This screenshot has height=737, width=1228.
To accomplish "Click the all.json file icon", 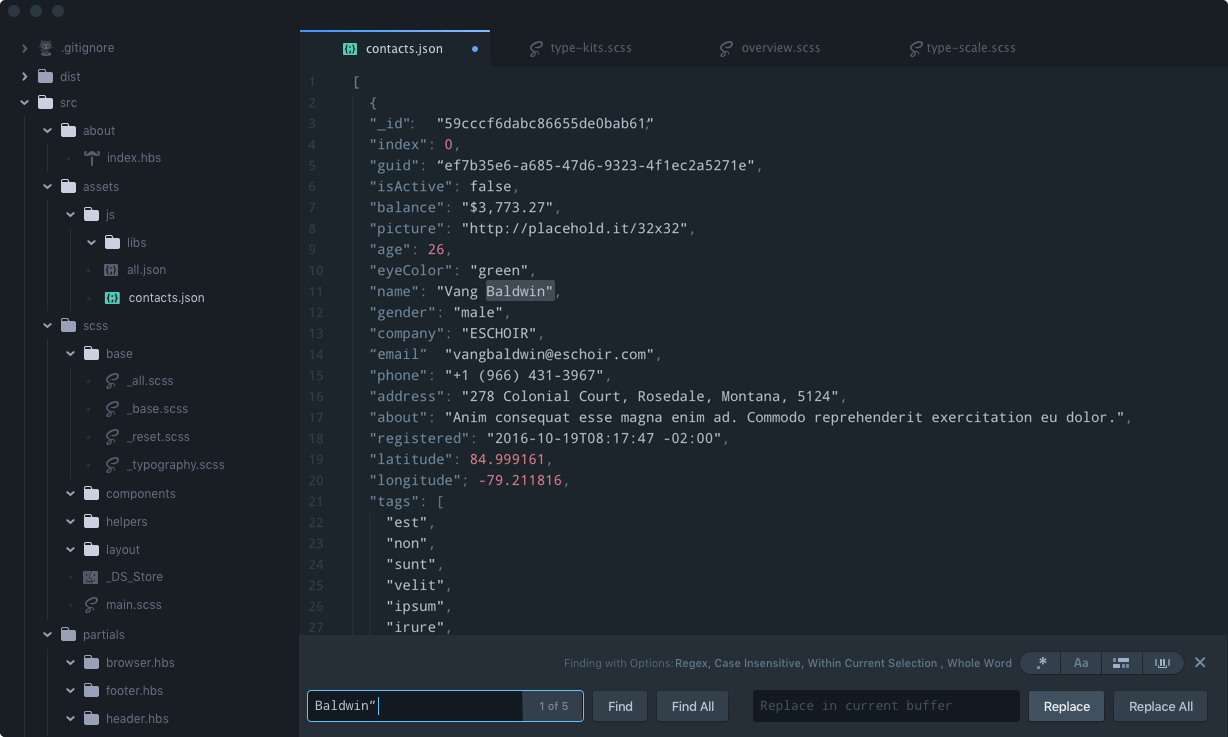I will [x=111, y=270].
